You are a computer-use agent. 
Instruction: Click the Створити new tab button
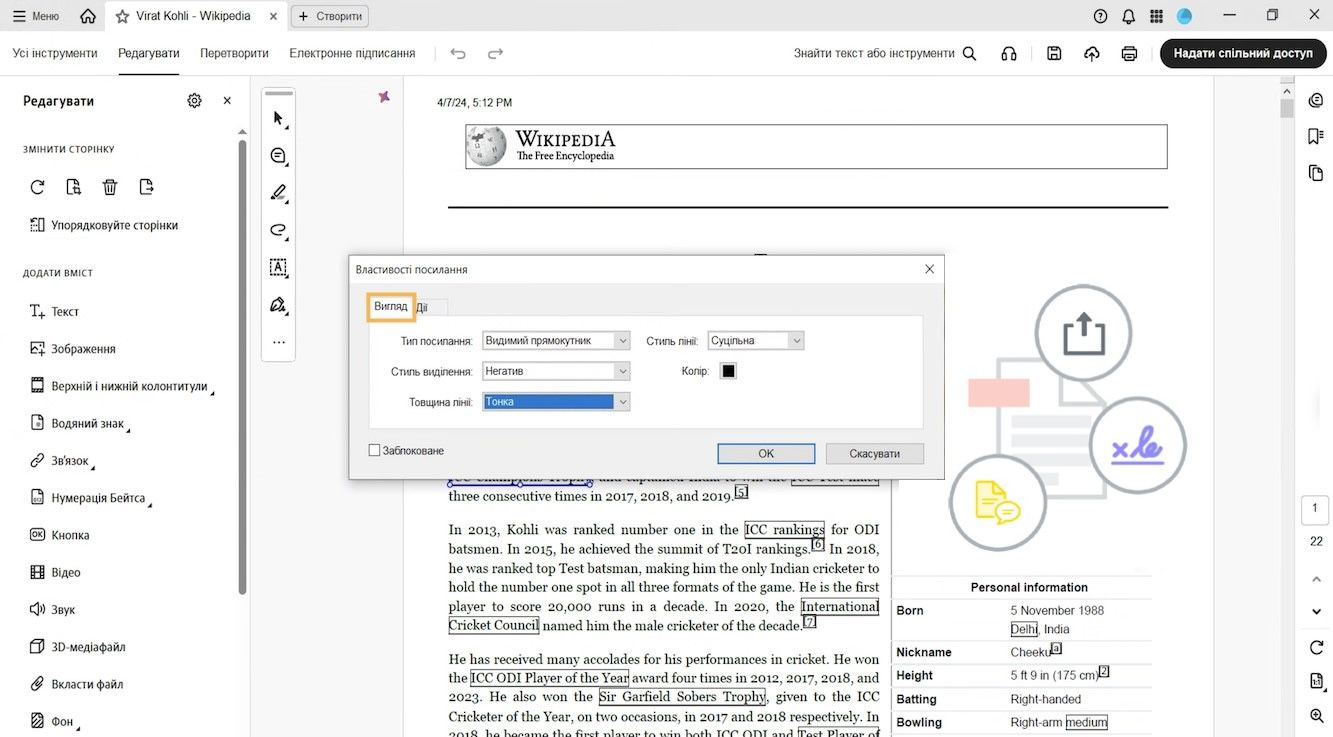pos(330,16)
